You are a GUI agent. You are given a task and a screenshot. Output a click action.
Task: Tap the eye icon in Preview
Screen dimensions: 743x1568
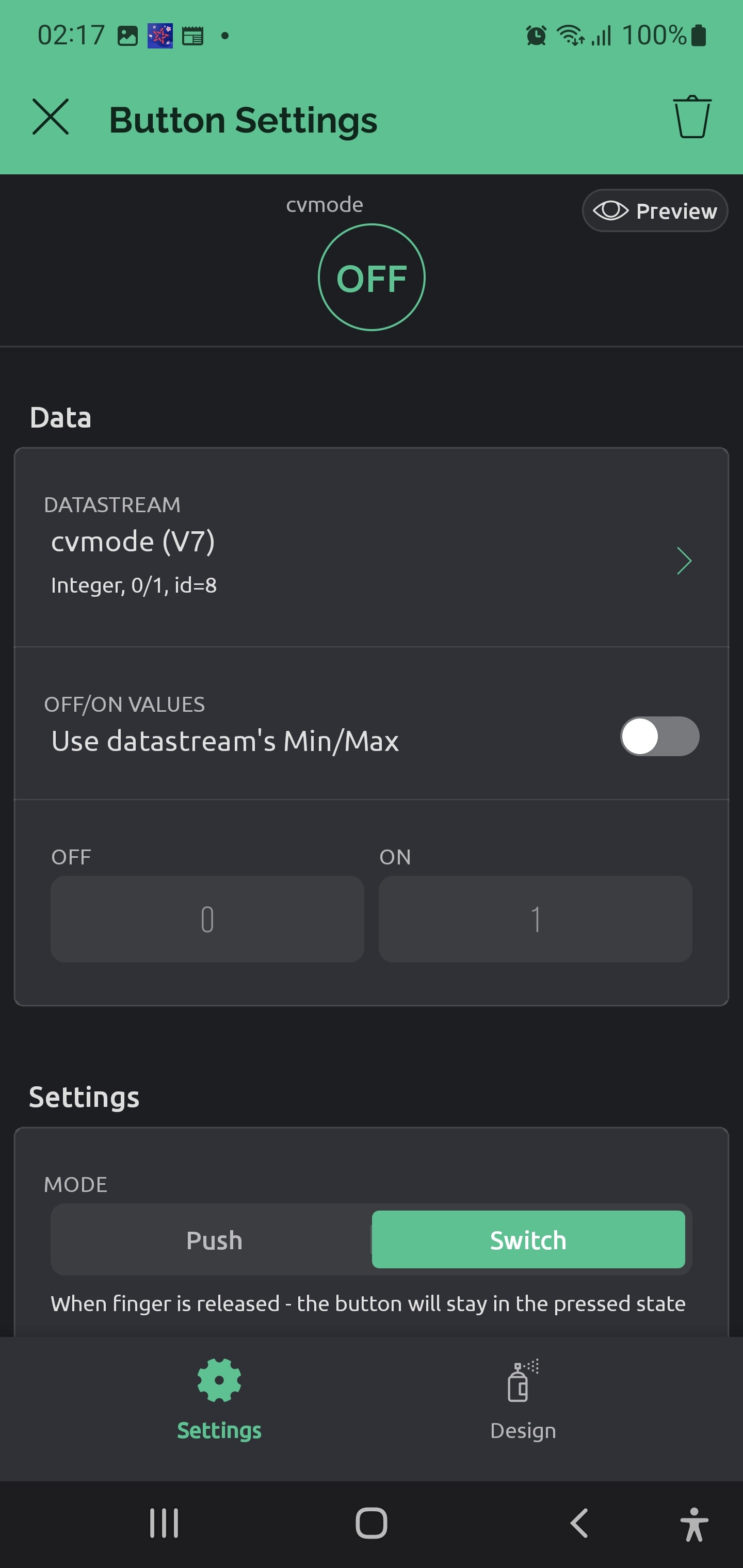tap(610, 210)
